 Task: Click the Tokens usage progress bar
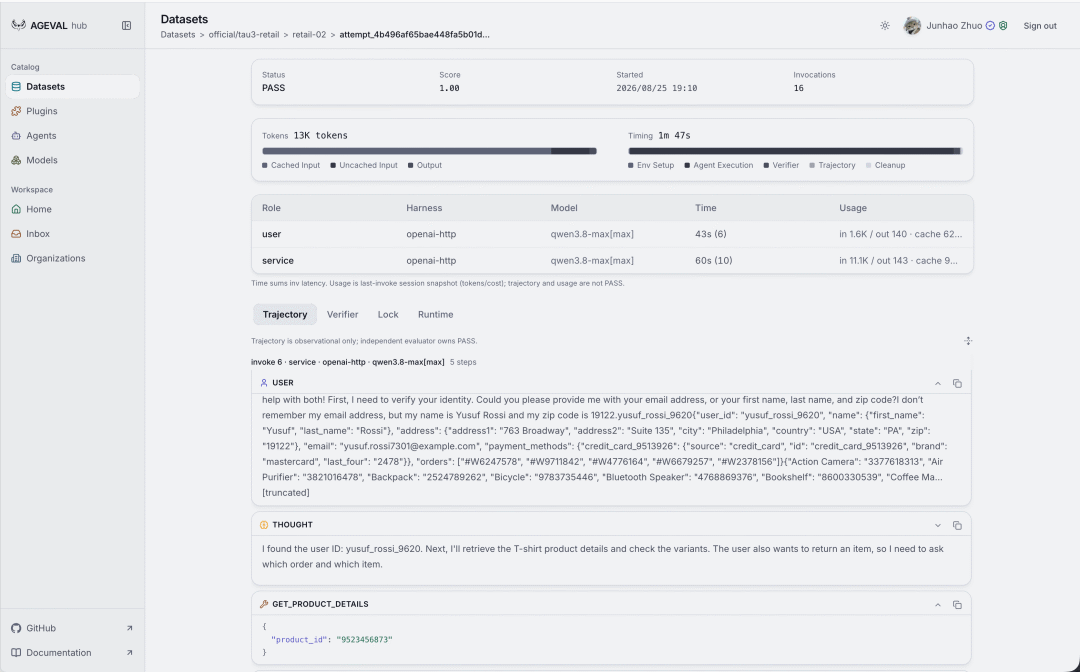pos(429,151)
